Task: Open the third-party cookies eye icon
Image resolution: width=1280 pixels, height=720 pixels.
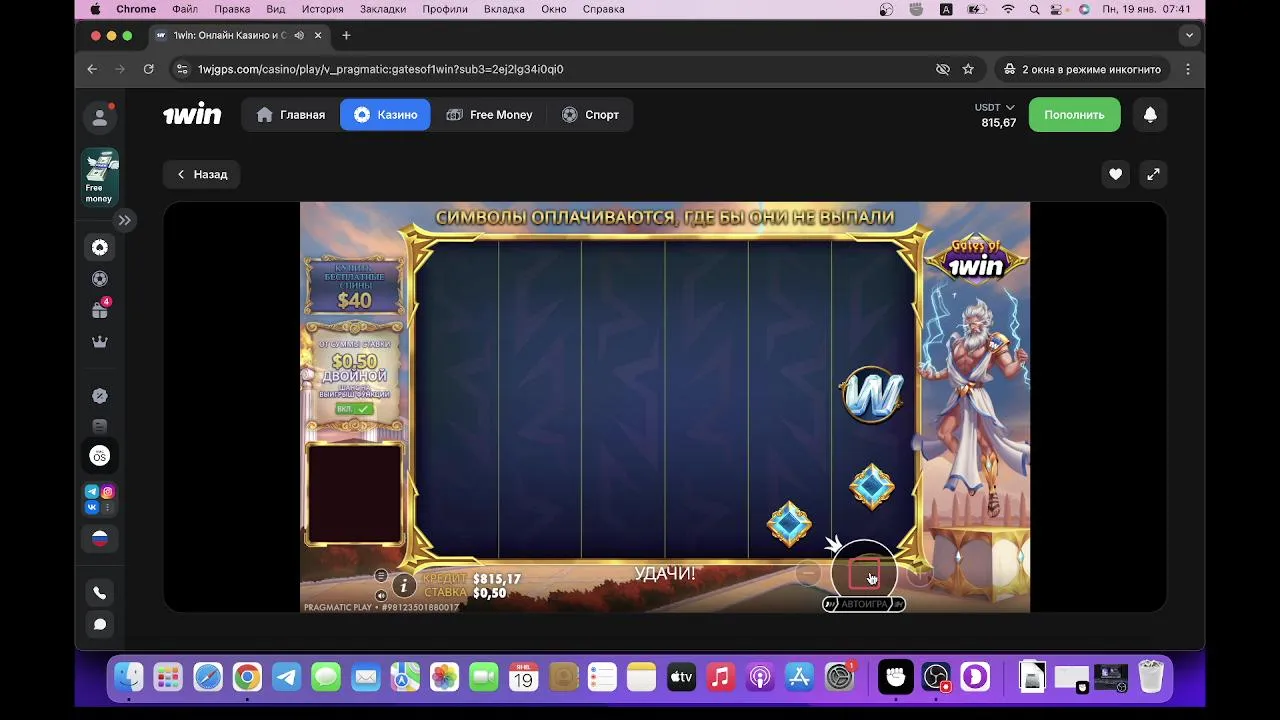Action: point(942,69)
